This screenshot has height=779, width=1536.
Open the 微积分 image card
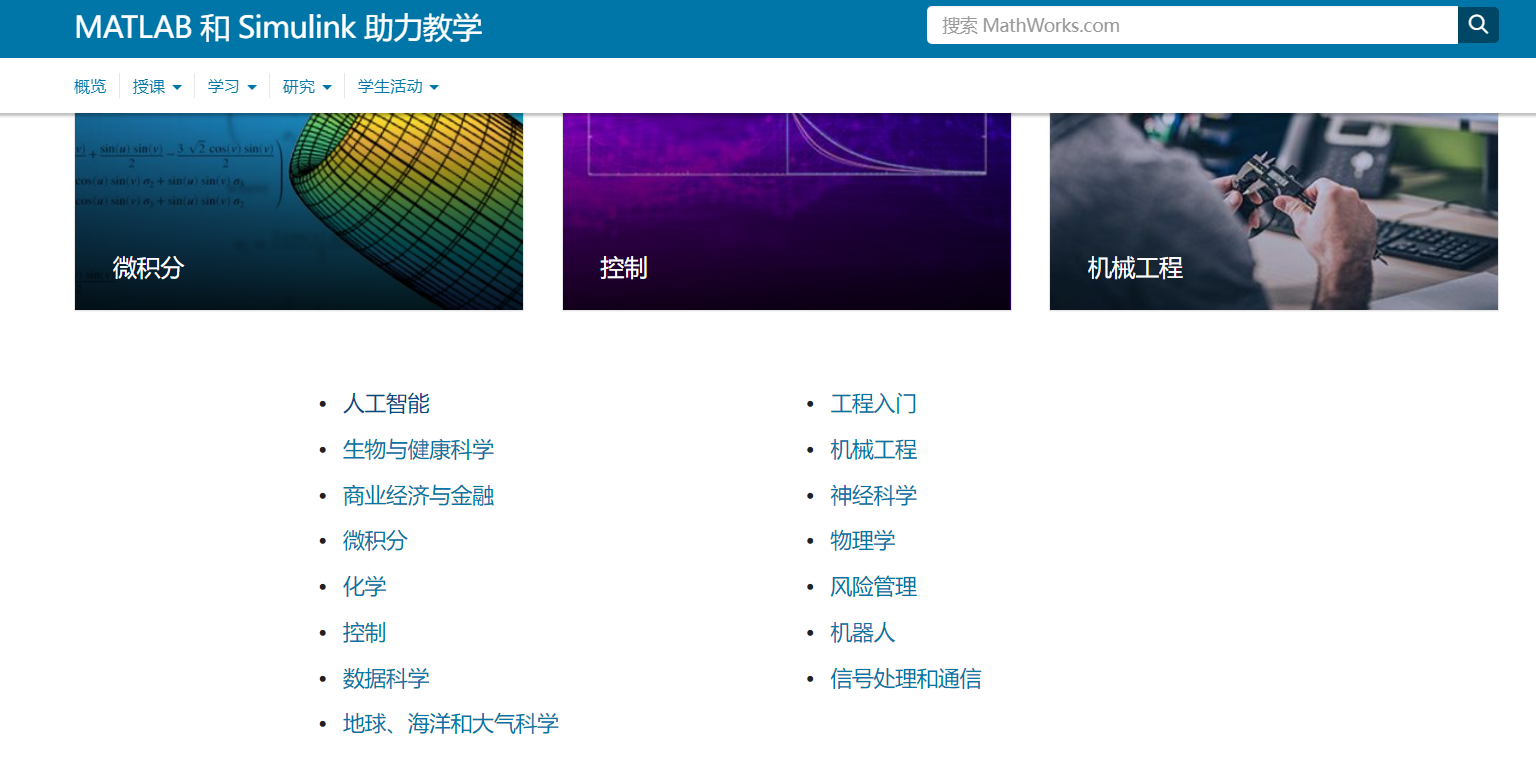coord(299,212)
